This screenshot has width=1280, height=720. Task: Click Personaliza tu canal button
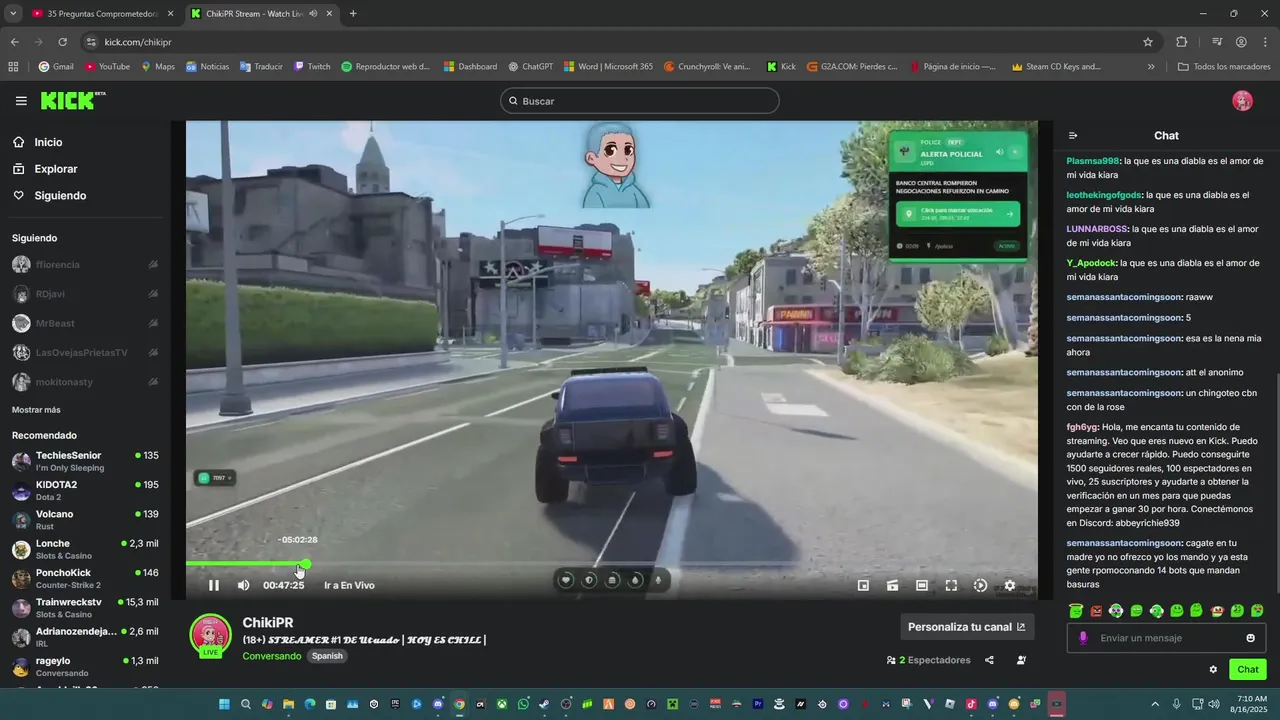(967, 627)
